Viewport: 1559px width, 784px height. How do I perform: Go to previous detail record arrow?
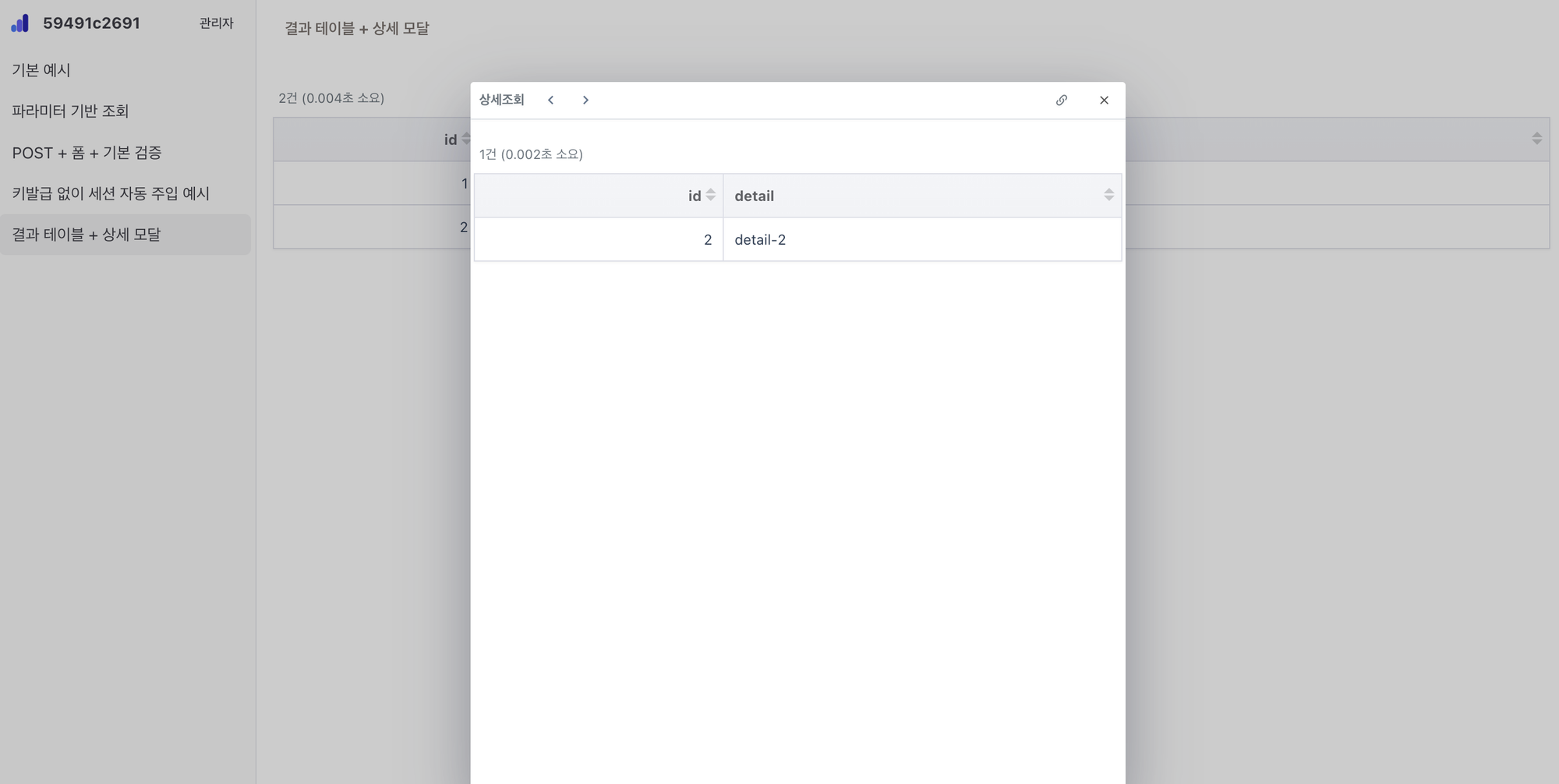551,100
